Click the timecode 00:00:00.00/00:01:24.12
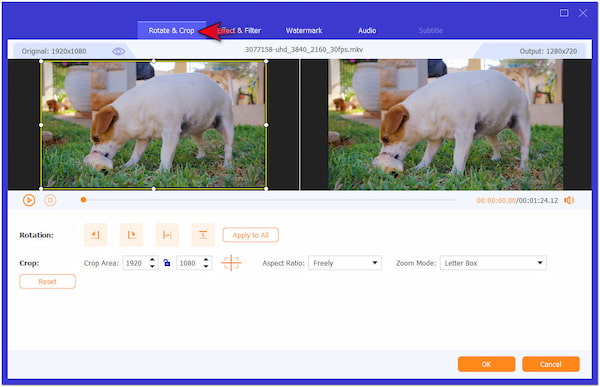Viewport: 600px width, 387px height. [517, 201]
